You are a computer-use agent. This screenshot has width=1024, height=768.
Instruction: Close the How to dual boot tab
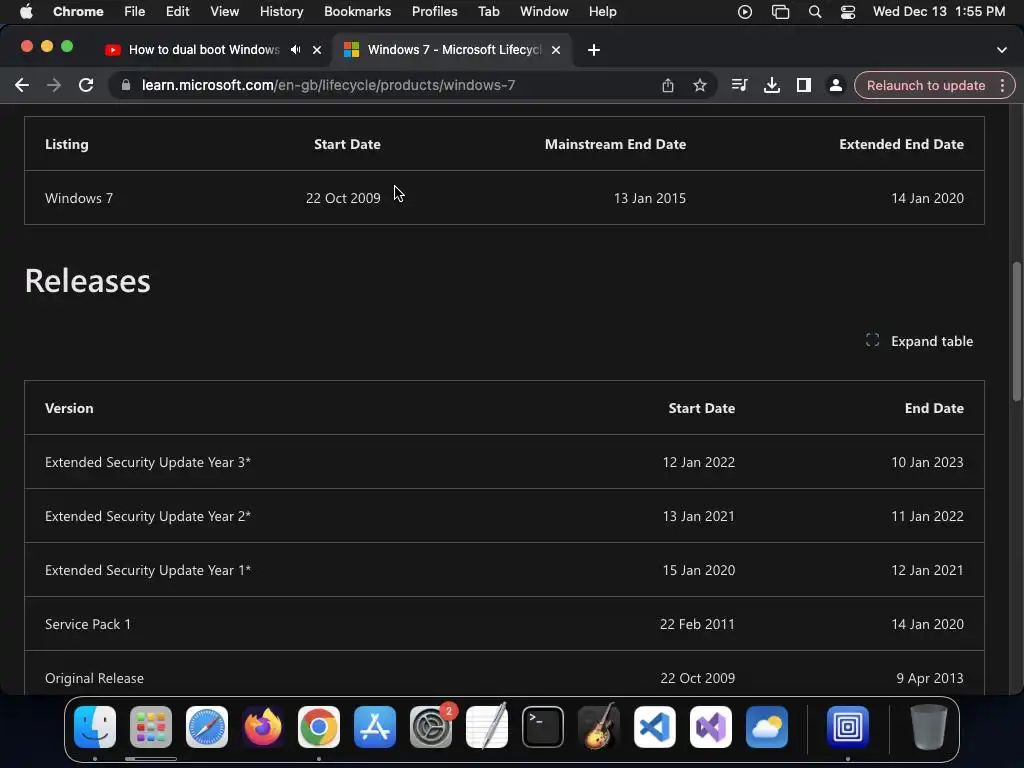click(317, 50)
